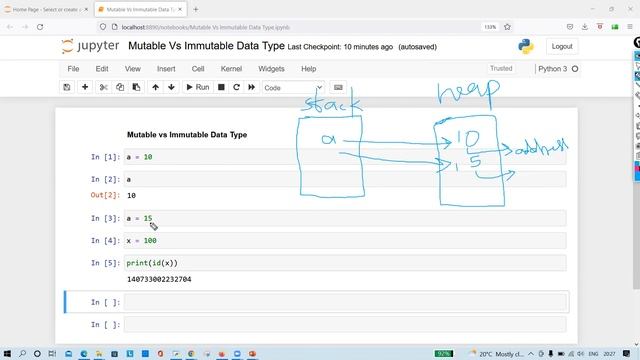Image resolution: width=640 pixels, height=360 pixels.
Task: Close the Mutable Vs Immutable Data Type tab
Action: 180,9
